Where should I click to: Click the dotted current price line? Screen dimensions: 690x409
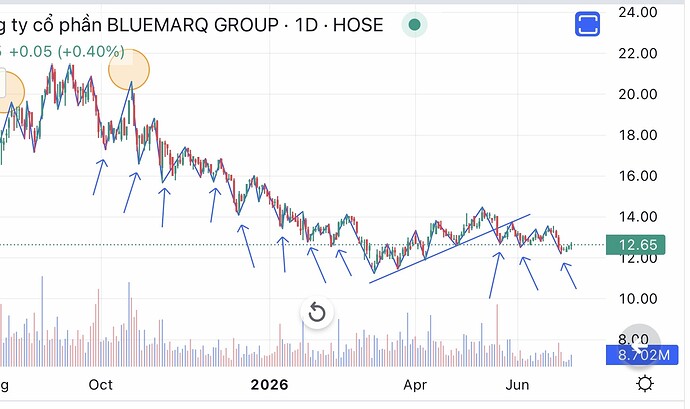coord(303,245)
